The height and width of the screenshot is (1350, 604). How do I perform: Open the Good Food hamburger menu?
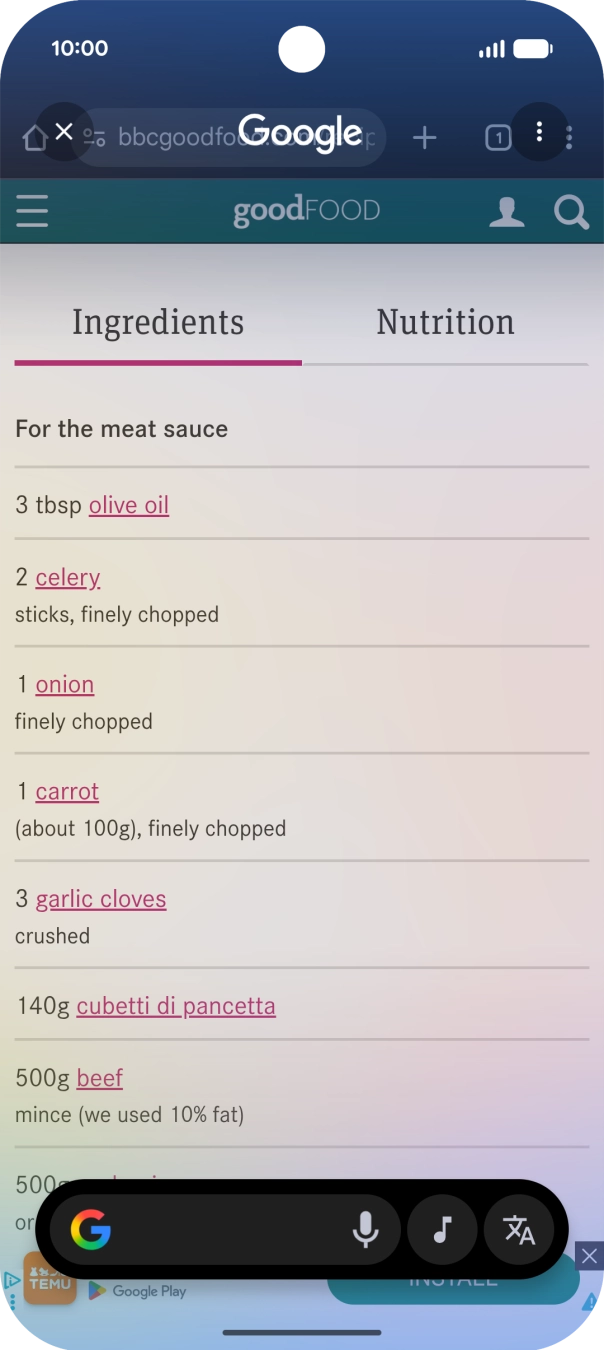32,212
